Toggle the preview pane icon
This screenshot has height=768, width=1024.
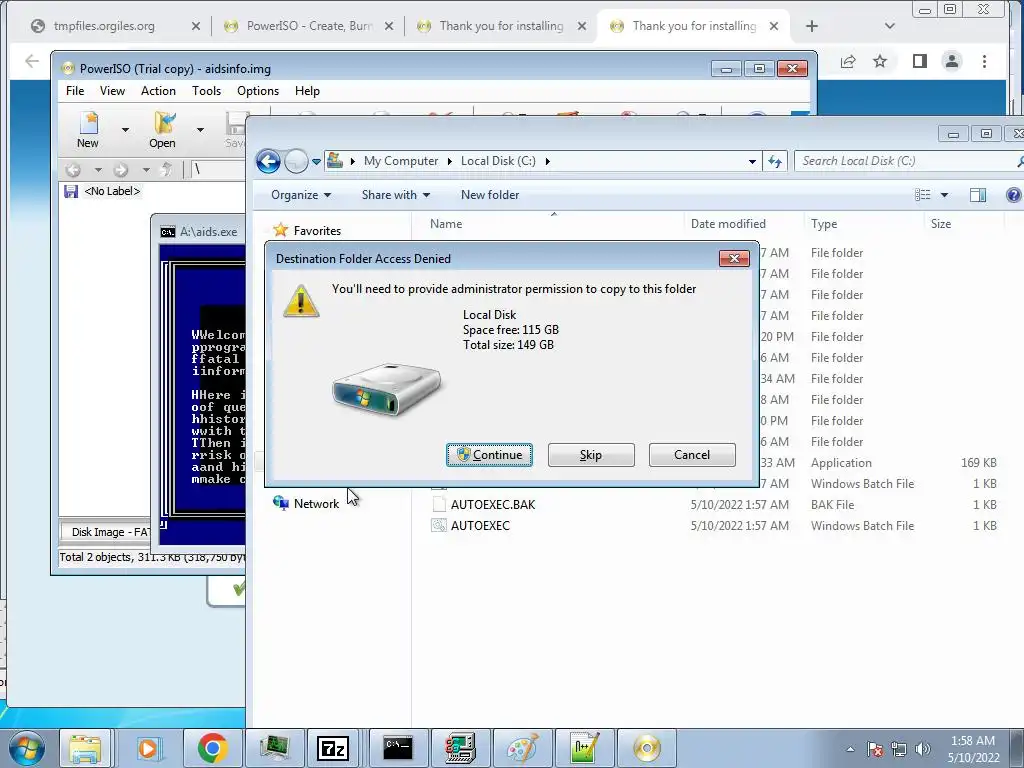click(x=978, y=195)
